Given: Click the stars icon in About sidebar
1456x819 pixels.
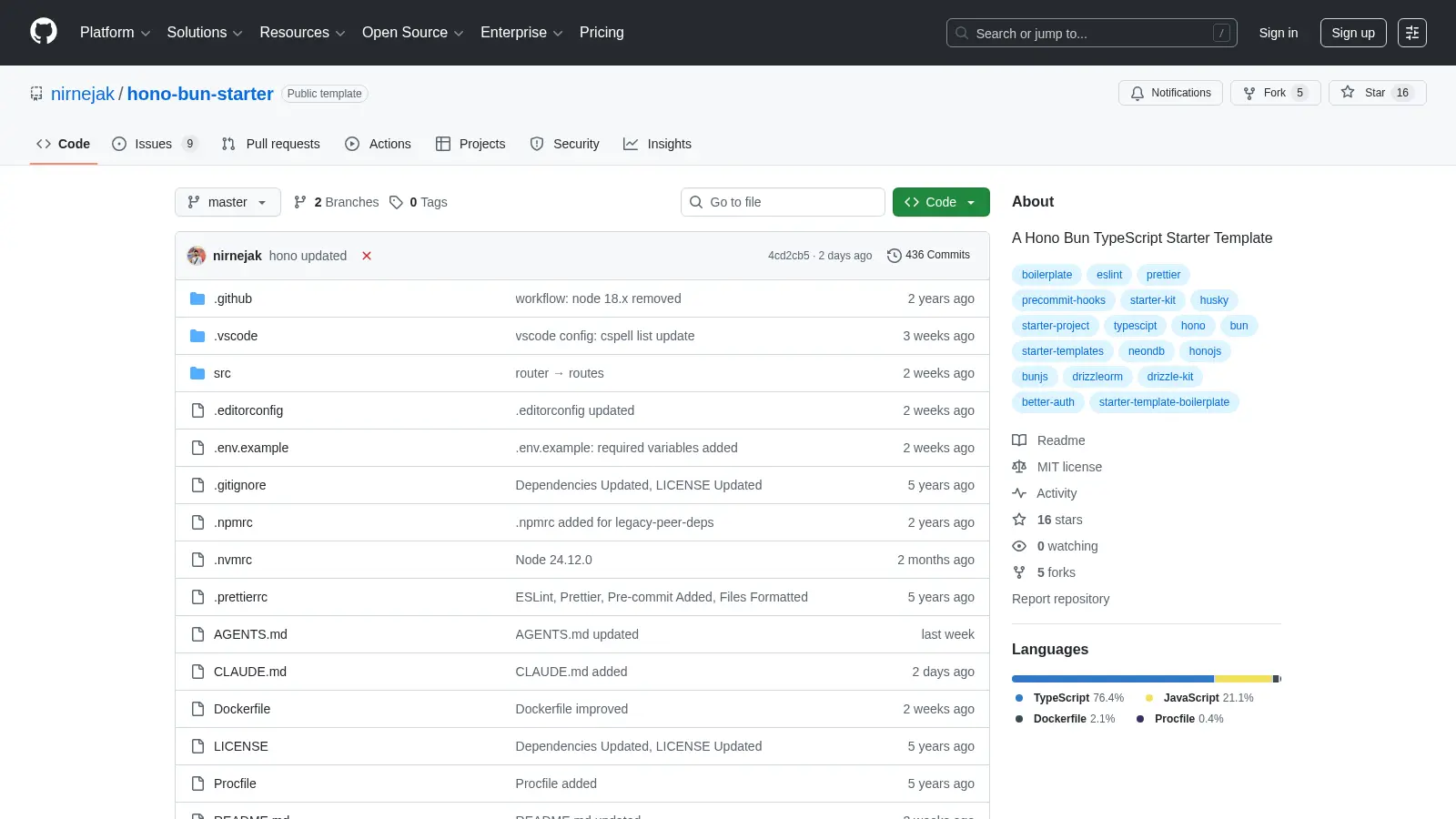Looking at the screenshot, I should pos(1019,520).
